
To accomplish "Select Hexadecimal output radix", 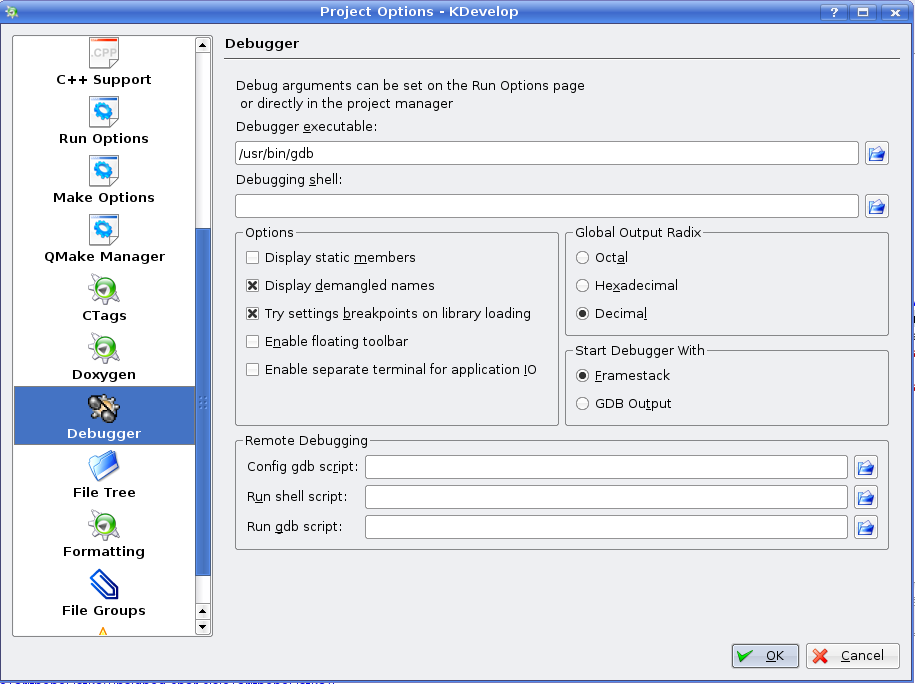I will coord(583,285).
